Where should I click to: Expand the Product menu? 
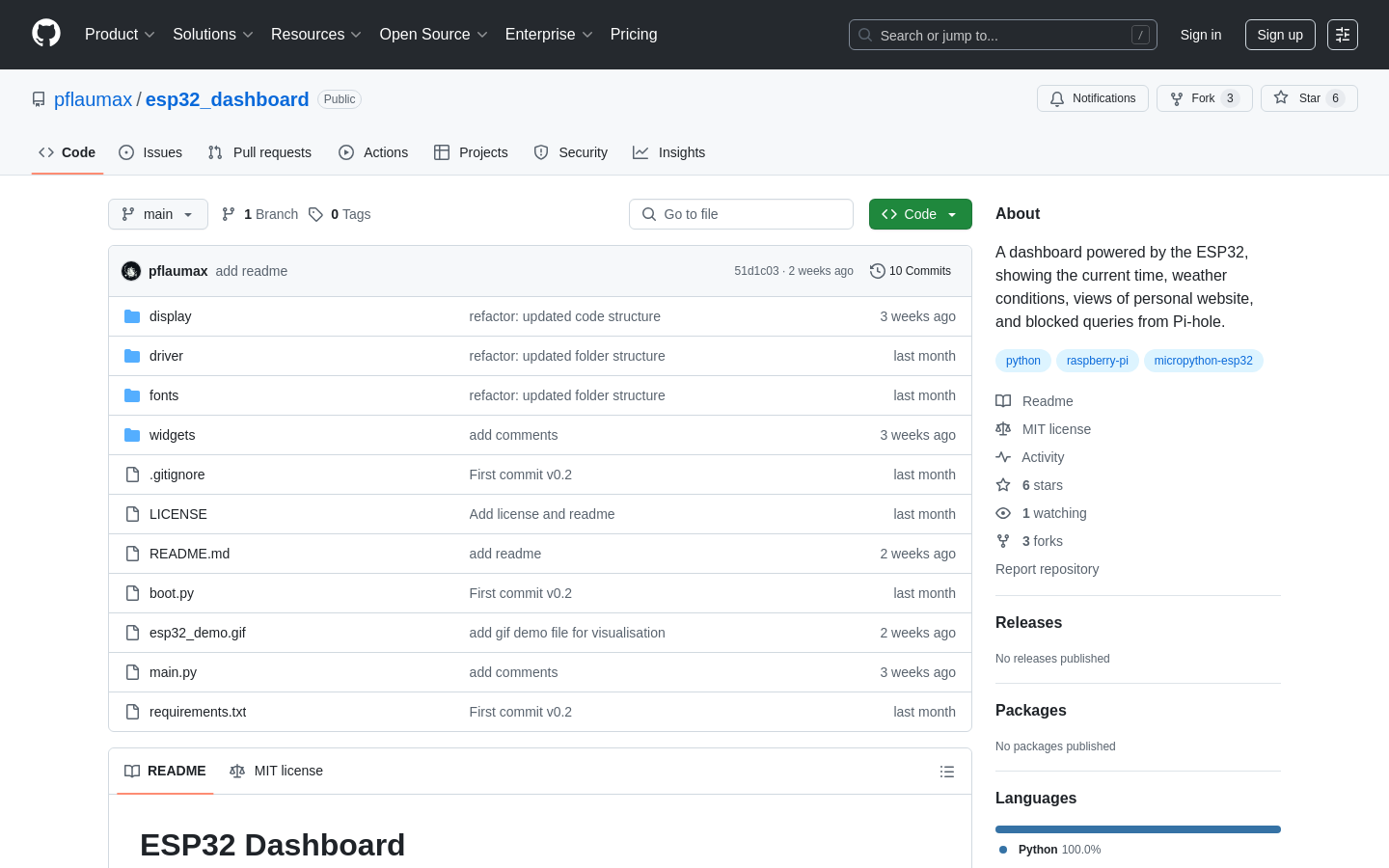point(120,35)
